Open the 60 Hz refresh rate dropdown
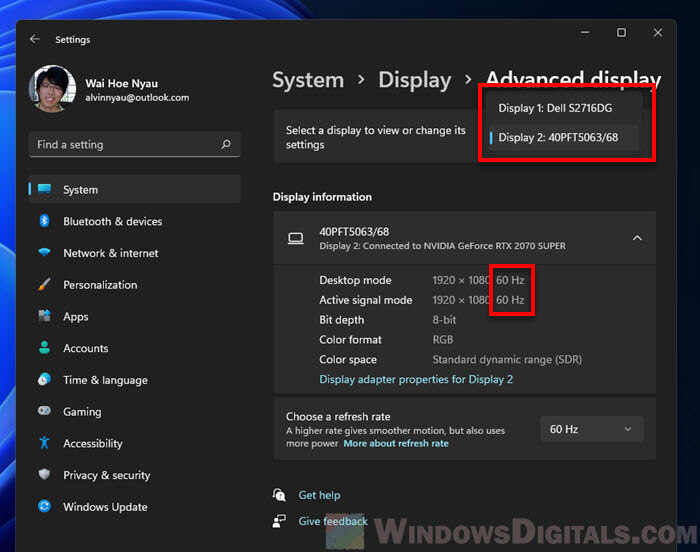This screenshot has height=552, width=700. click(592, 429)
